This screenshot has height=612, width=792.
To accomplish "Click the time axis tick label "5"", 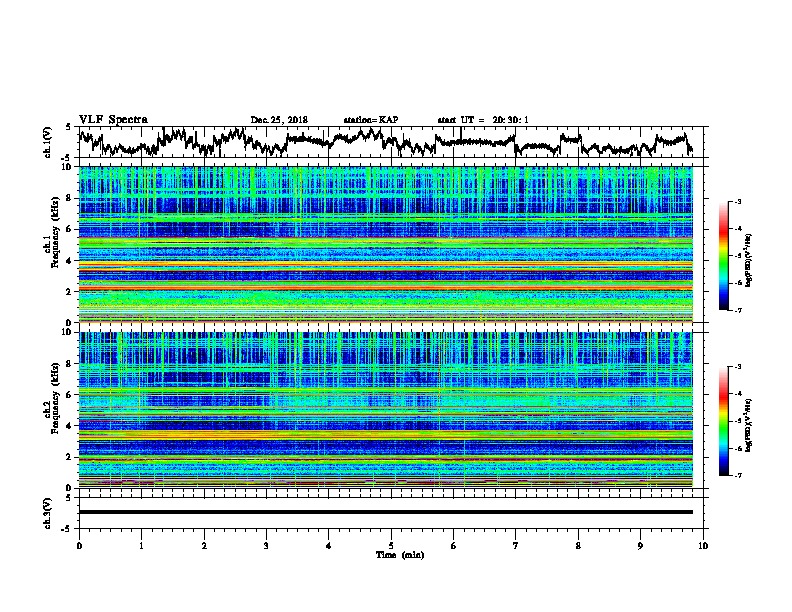I will click(391, 546).
